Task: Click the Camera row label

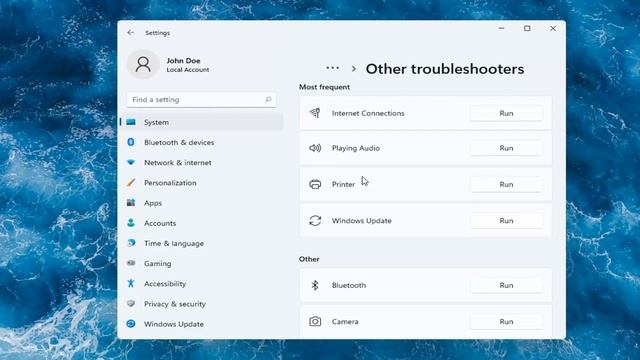Action: click(x=345, y=321)
